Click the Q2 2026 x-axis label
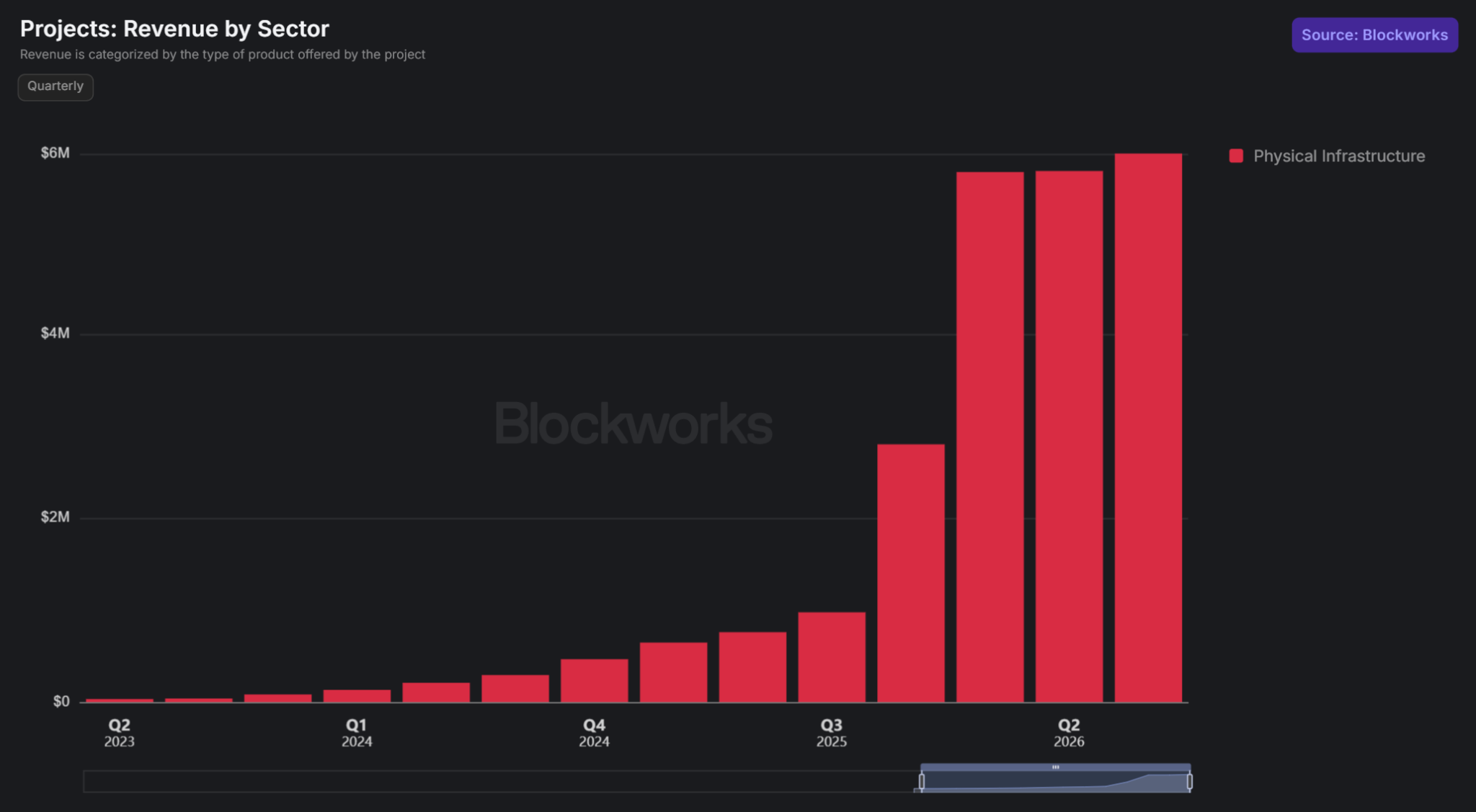This screenshot has height=812, width=1476. [x=1069, y=733]
